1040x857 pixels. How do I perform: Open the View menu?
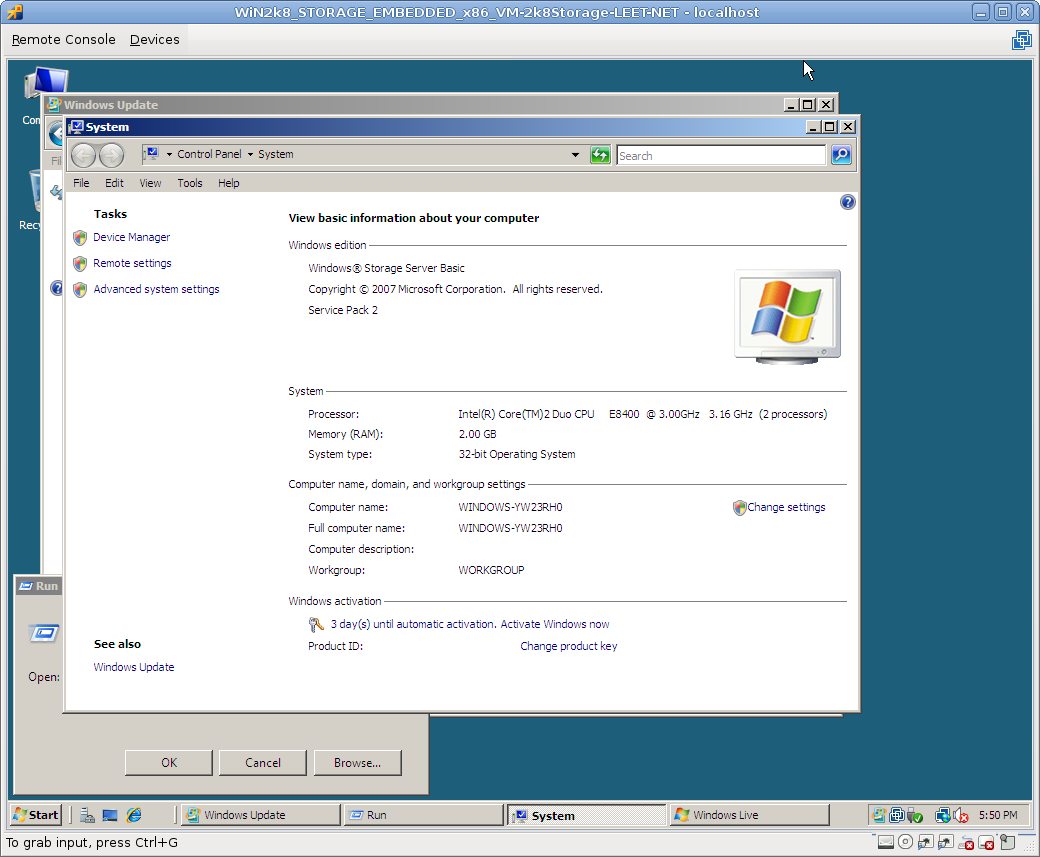(x=150, y=183)
